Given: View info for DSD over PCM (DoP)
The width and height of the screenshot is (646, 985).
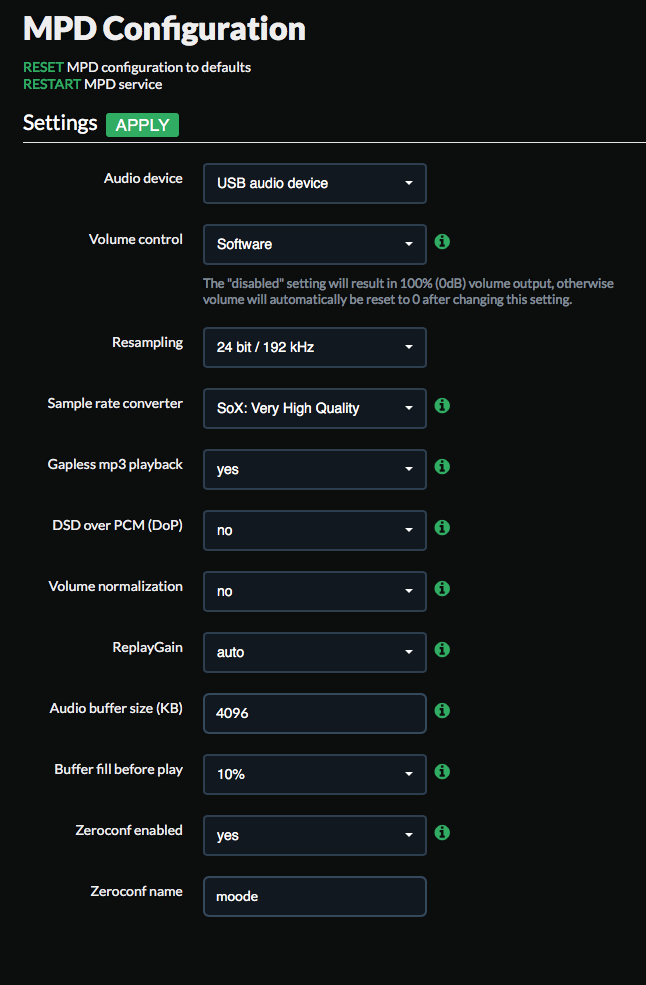Looking at the screenshot, I should (x=442, y=528).
